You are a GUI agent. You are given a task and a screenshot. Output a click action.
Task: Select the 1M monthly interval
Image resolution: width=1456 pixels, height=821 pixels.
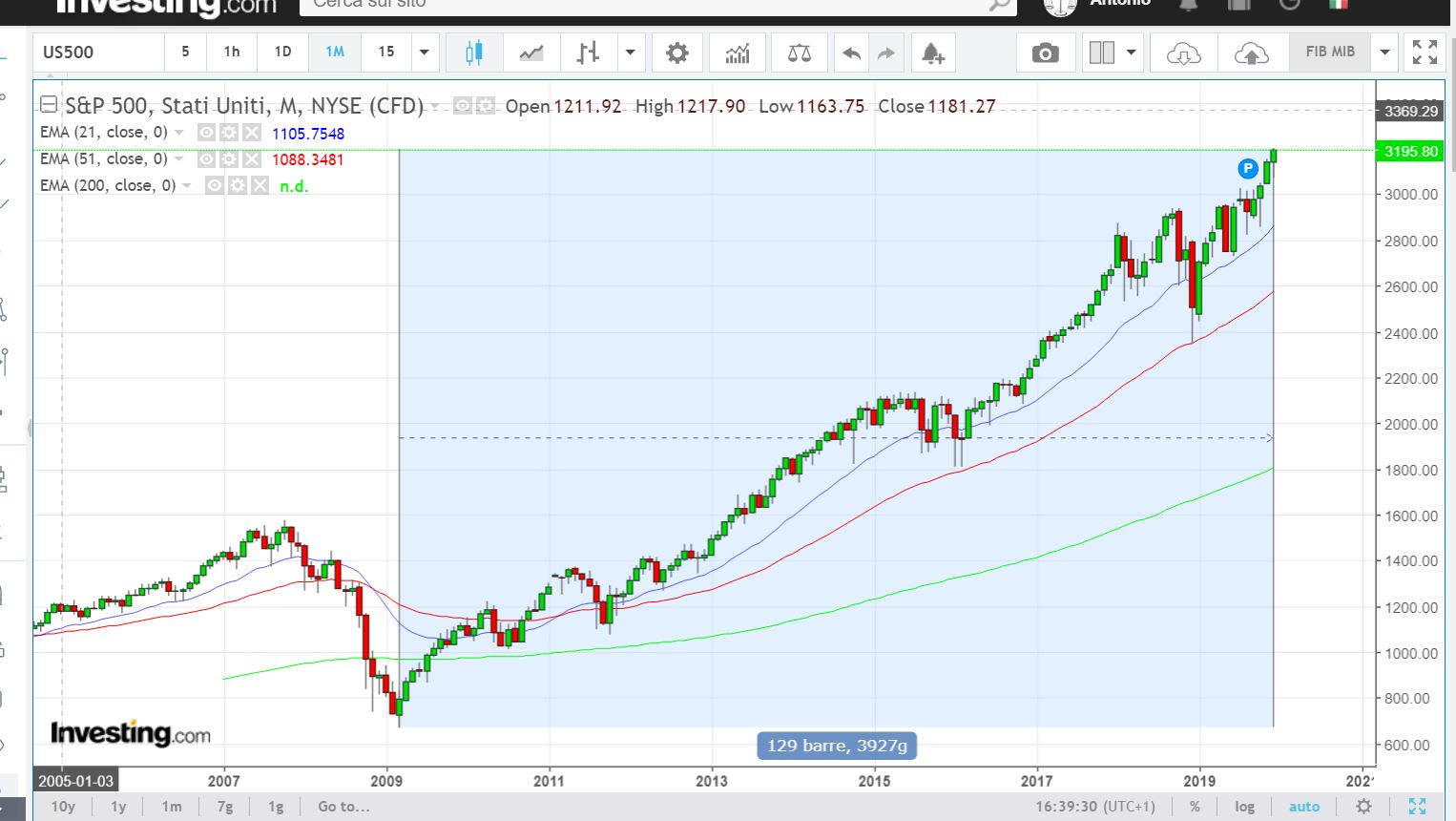point(335,53)
